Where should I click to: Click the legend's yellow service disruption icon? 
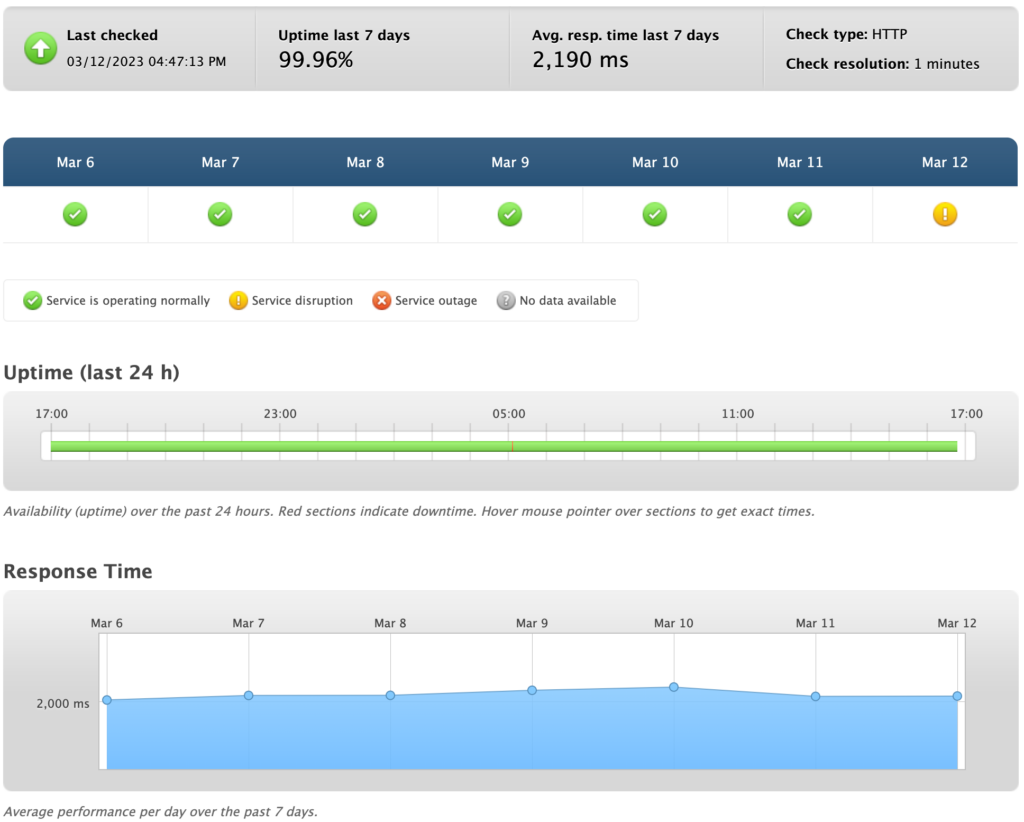coord(238,300)
